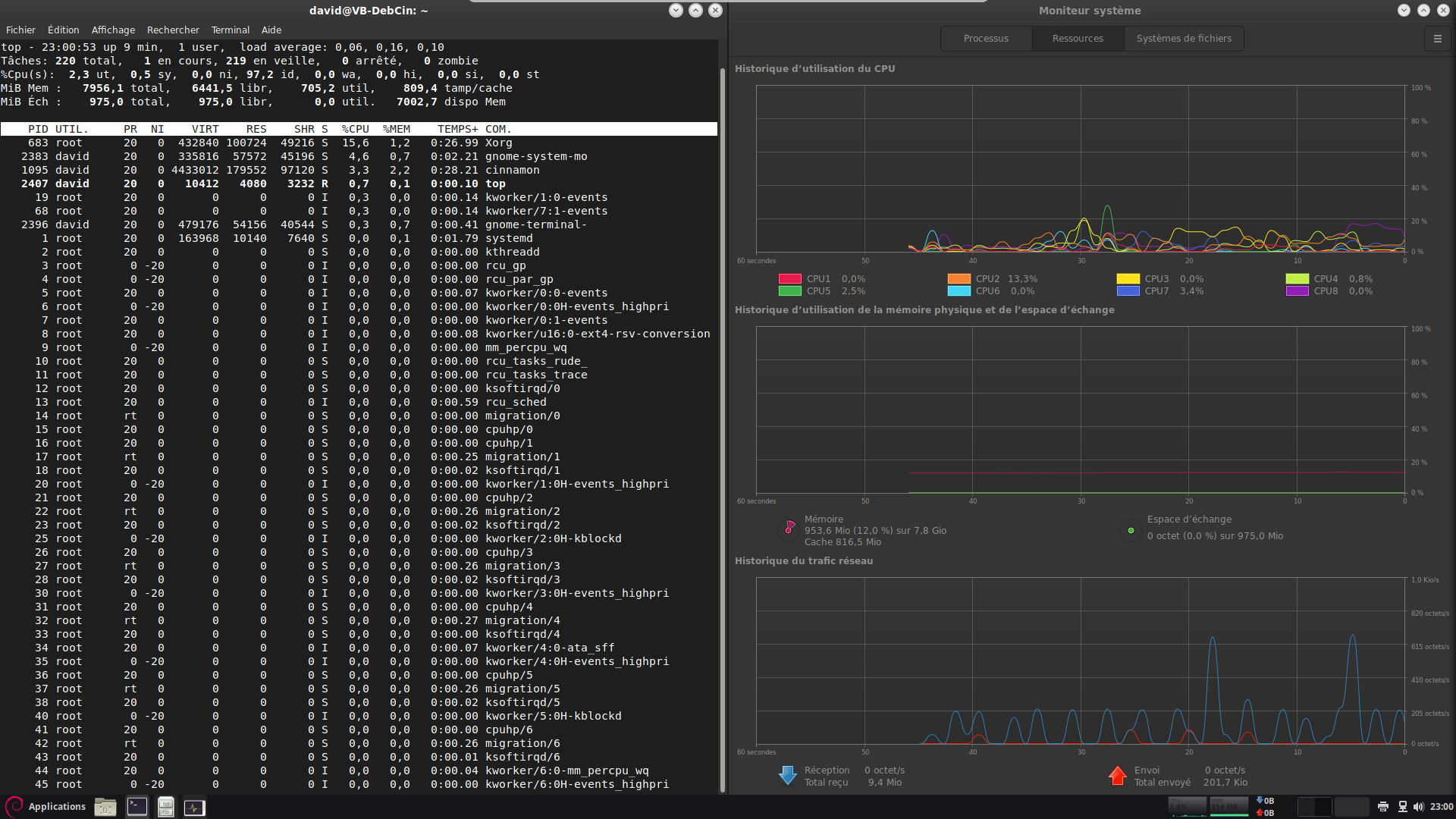
Task: Click the CPU1 red color swatch
Action: (789, 279)
